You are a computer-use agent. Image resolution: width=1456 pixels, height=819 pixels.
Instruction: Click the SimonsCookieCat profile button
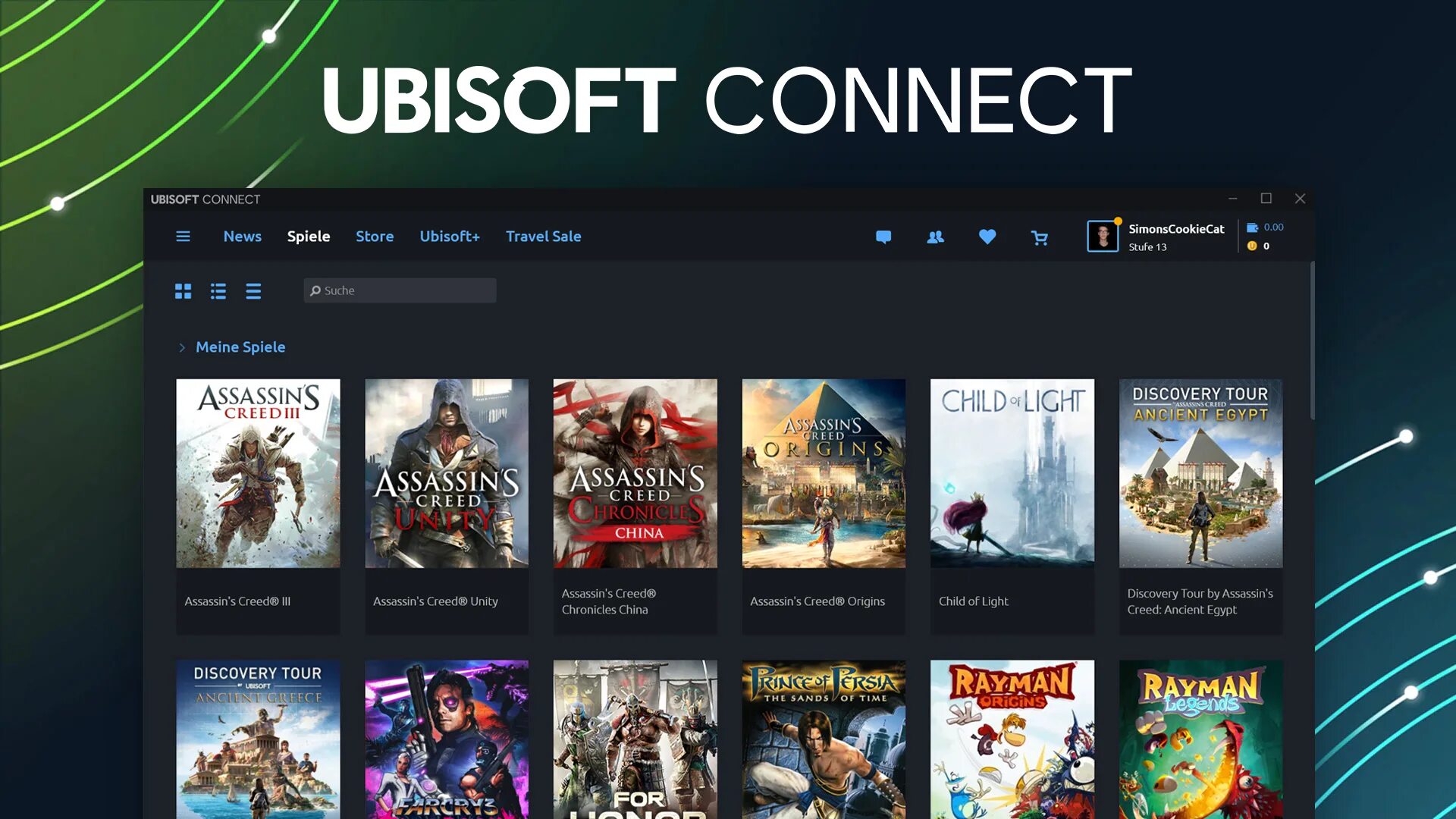coord(1156,236)
